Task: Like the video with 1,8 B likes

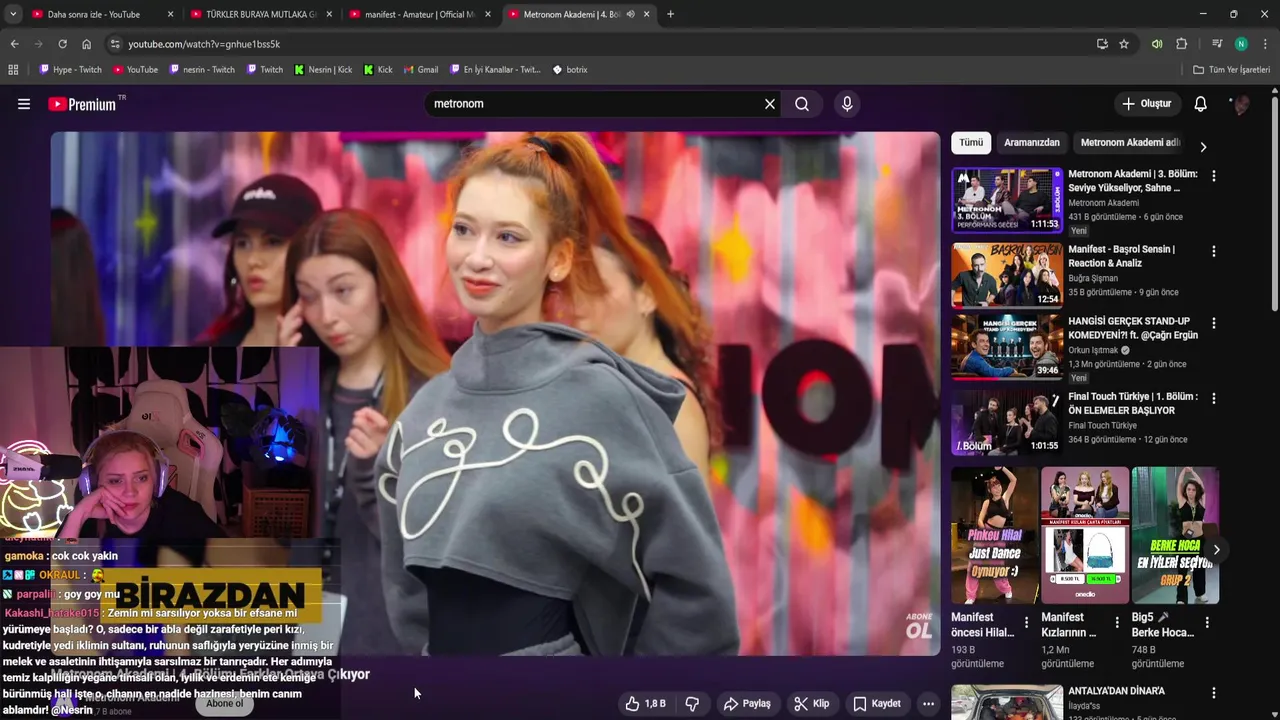Action: pyautogui.click(x=646, y=704)
